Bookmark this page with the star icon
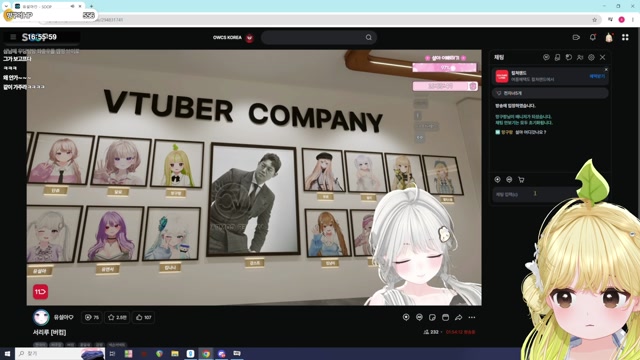Viewport: 640px width, 360px height. [x=594, y=20]
